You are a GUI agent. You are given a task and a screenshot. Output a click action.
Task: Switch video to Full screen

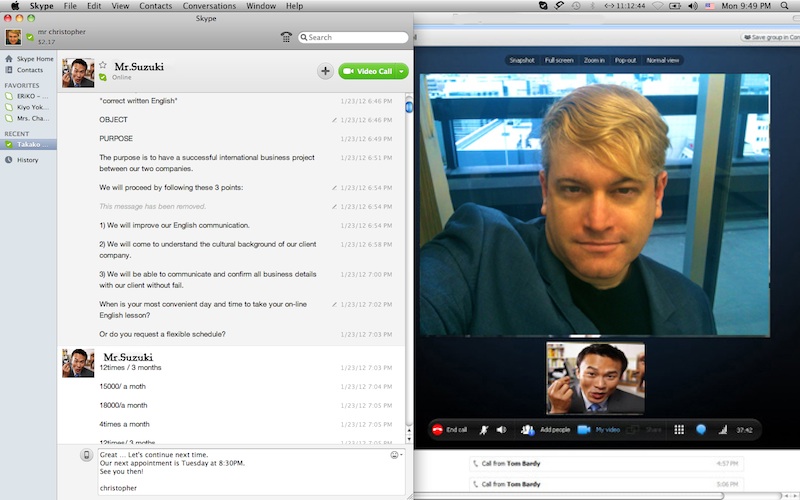(559, 60)
